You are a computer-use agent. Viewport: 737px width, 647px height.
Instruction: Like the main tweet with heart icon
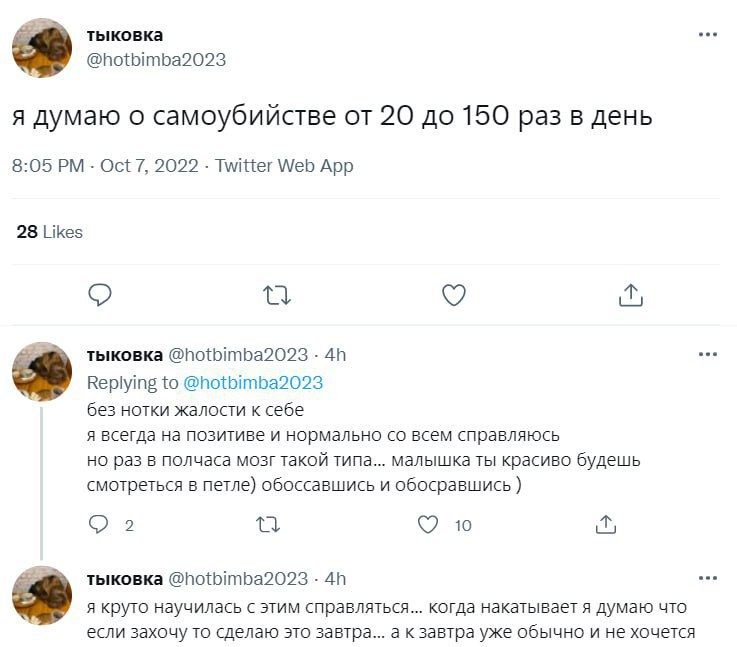453,295
